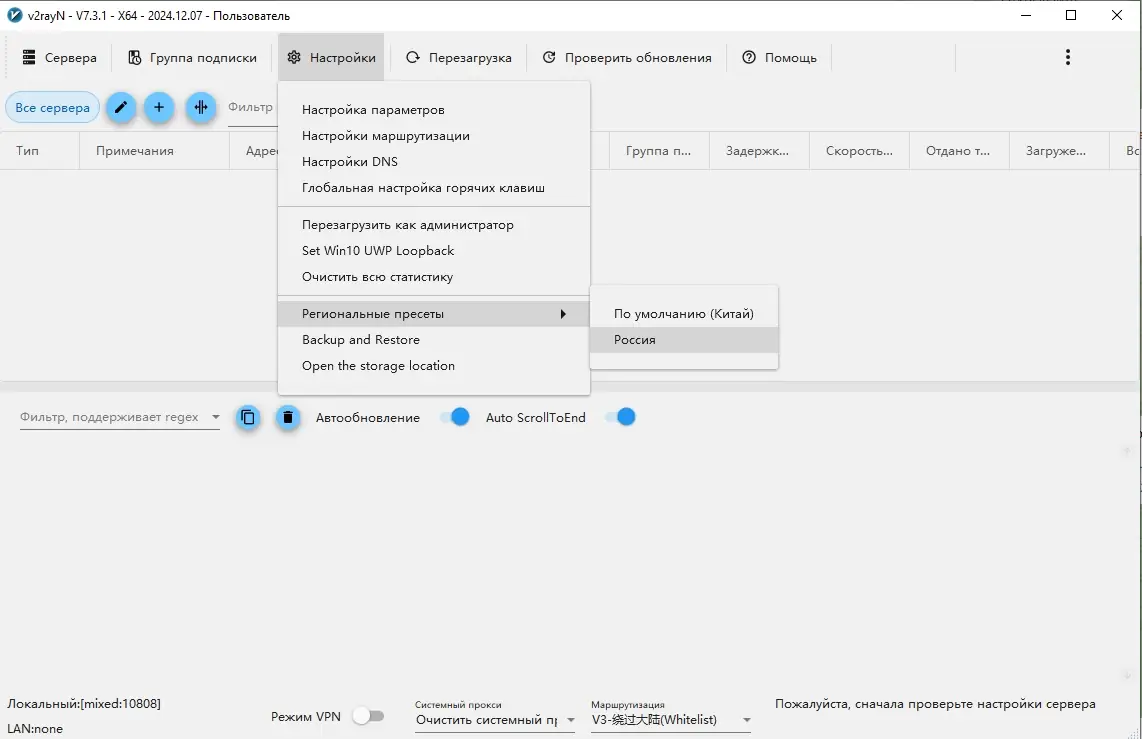1142x739 pixels.
Task: Open the column settings filter icon
Action: (x=200, y=107)
